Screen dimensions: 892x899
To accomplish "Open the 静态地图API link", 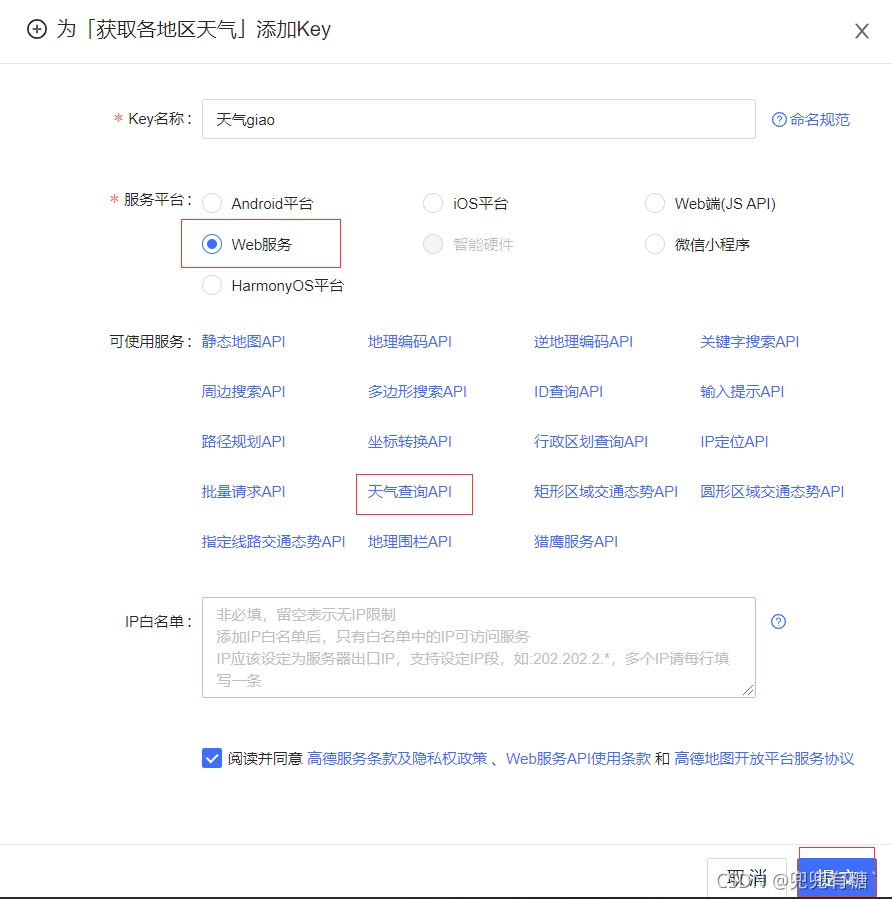I will [244, 342].
